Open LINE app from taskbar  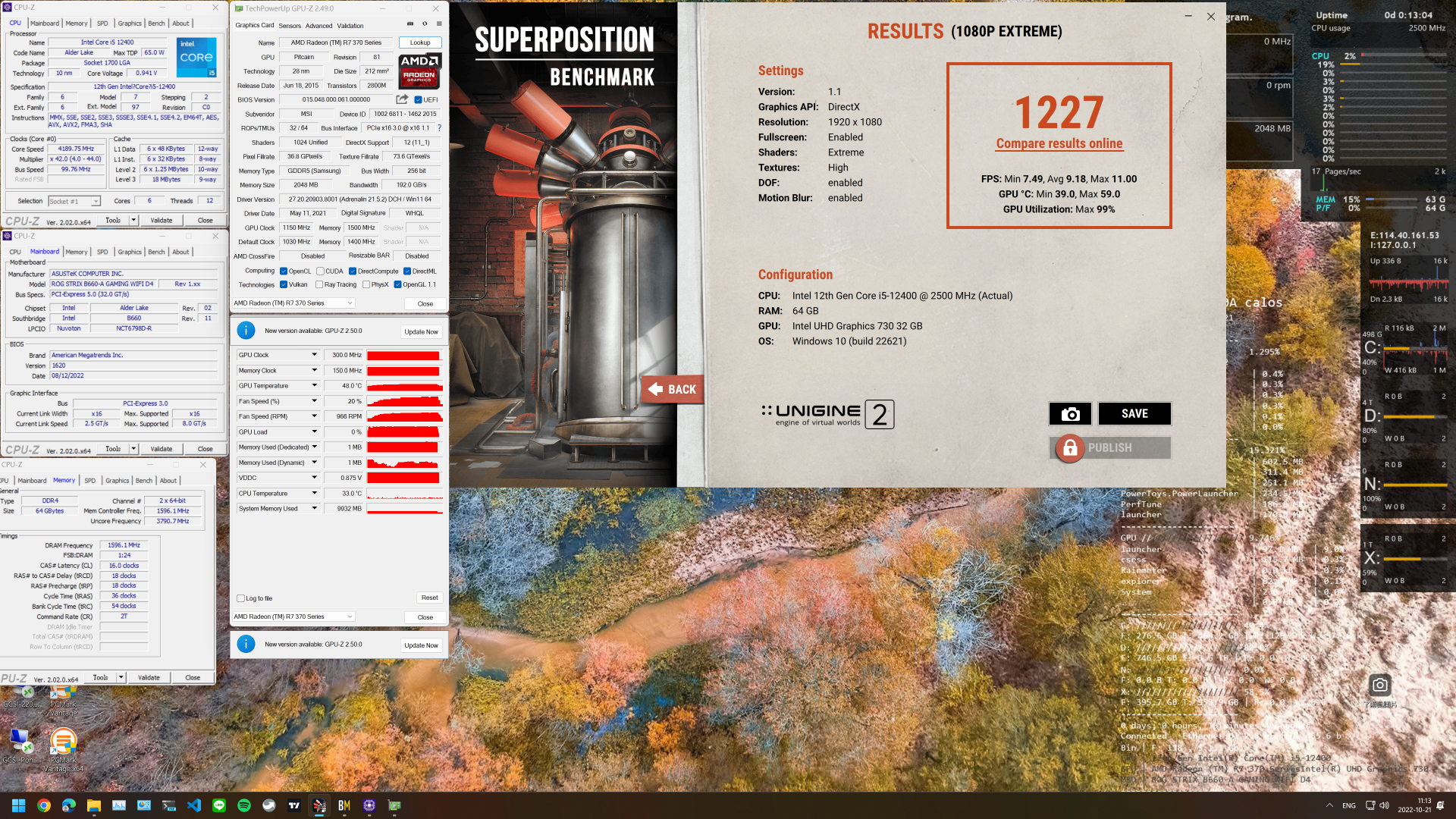pyautogui.click(x=219, y=805)
